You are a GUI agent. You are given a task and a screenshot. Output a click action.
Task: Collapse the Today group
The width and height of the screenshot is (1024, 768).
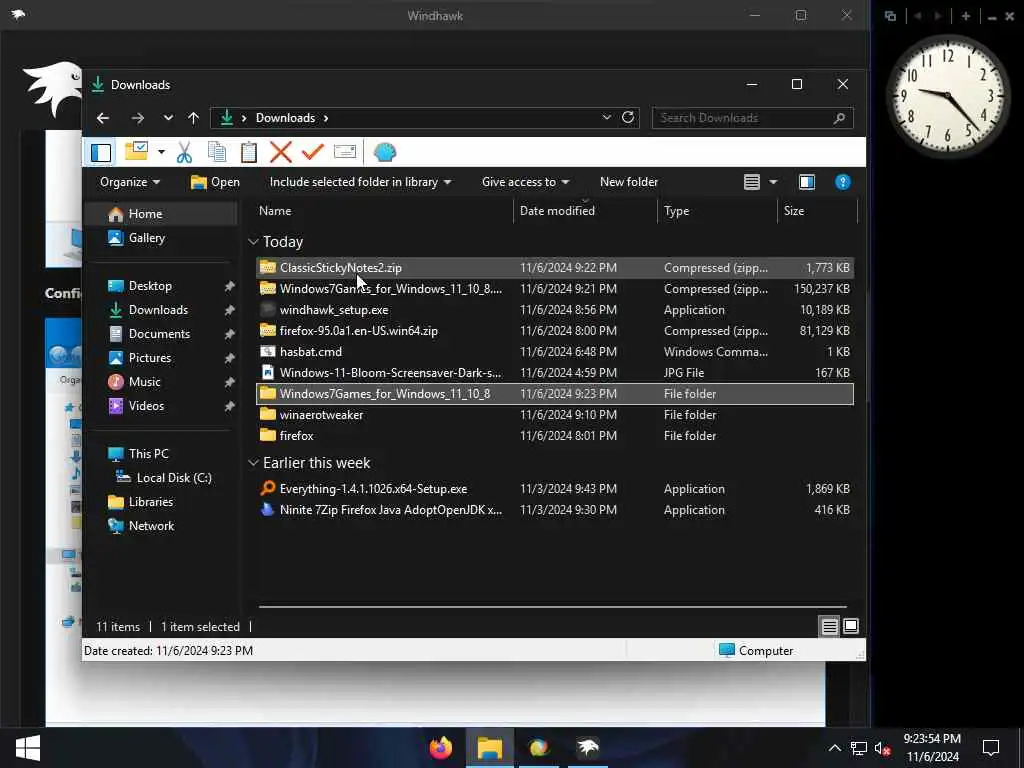coord(253,242)
